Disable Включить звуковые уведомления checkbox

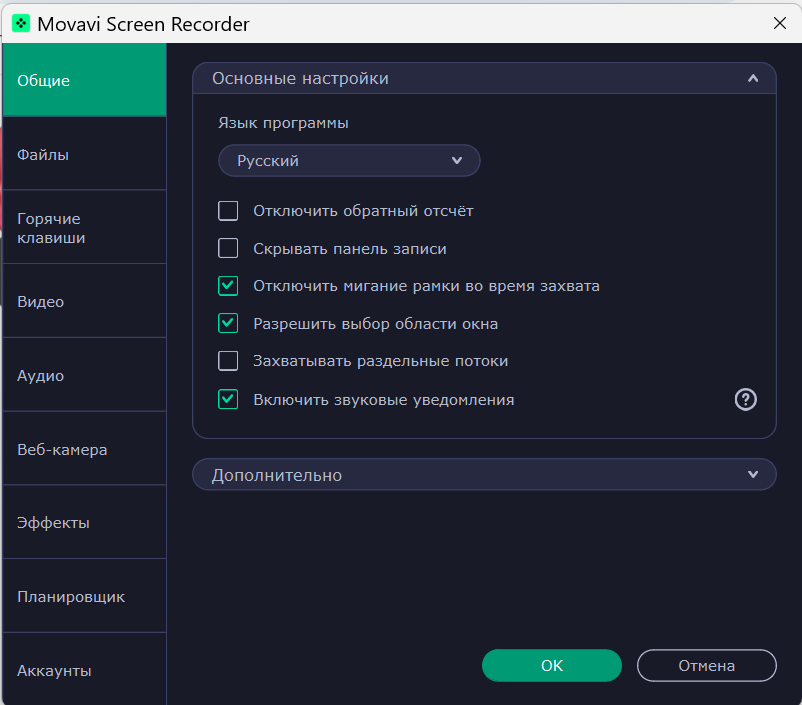(x=228, y=400)
